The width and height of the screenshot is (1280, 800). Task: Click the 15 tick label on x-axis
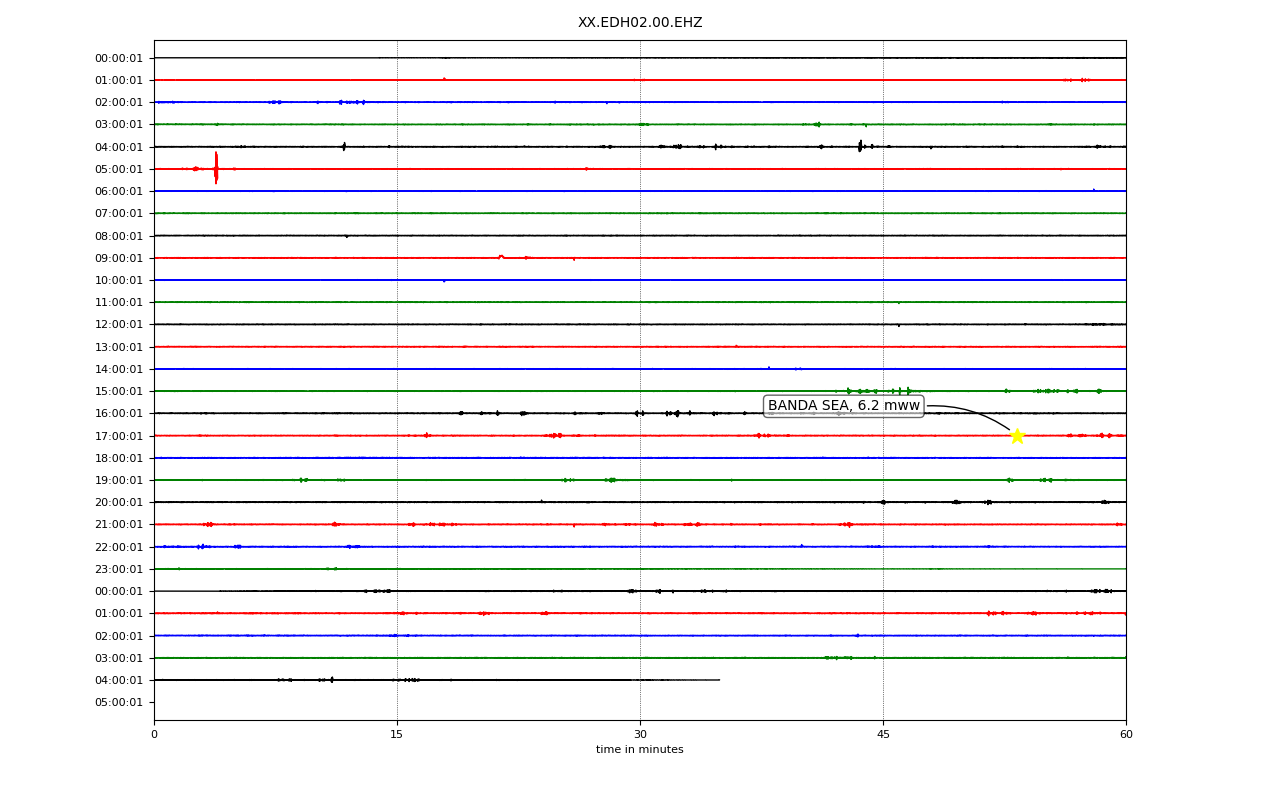click(397, 735)
